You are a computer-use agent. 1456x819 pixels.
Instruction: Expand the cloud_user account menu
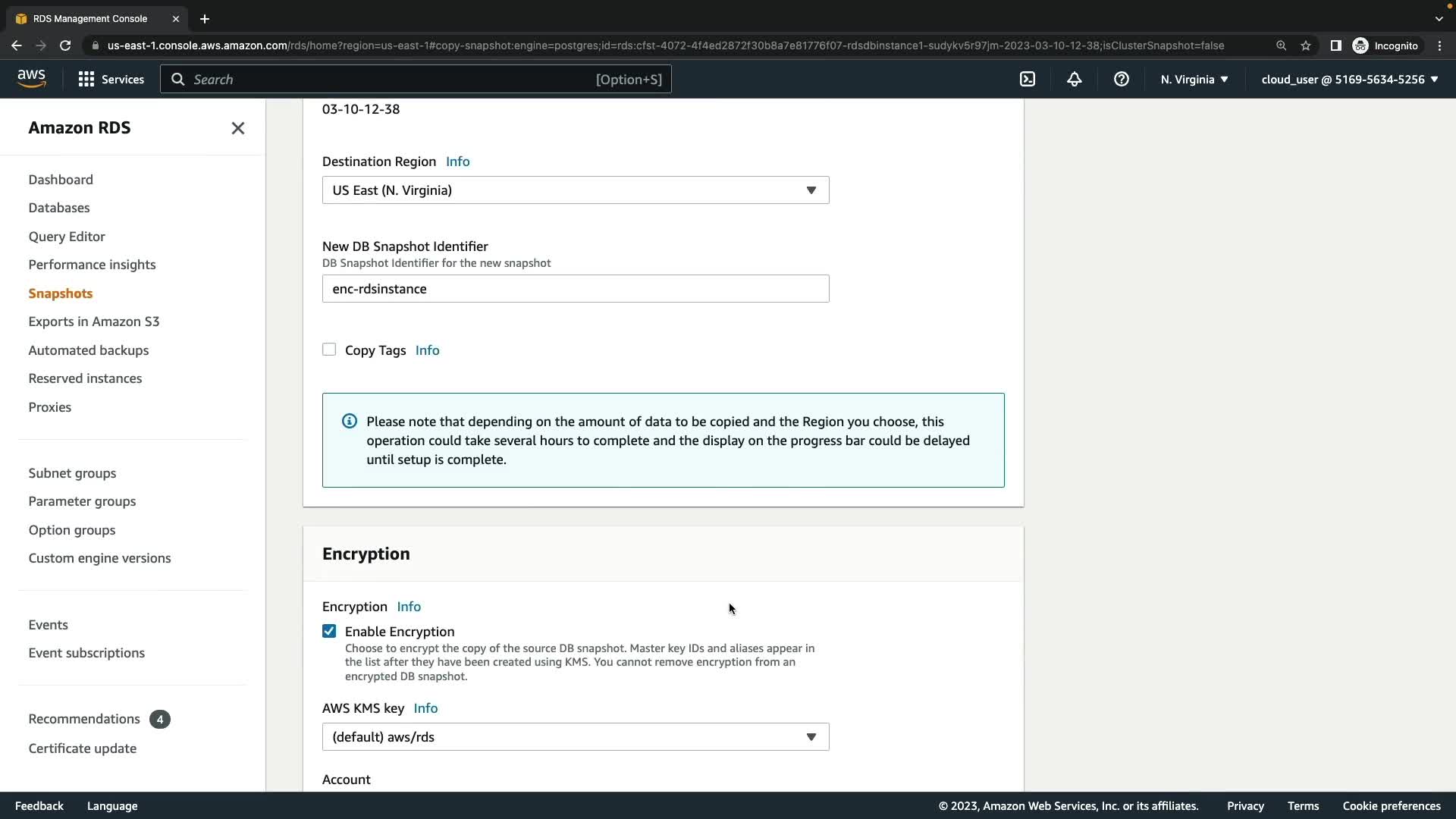[1350, 79]
